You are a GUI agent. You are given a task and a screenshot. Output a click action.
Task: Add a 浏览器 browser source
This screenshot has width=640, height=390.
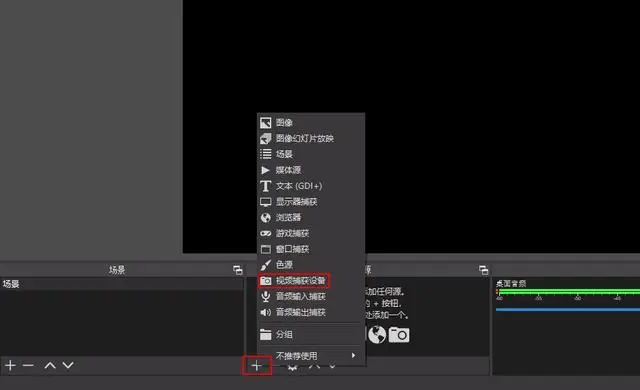tap(311, 217)
